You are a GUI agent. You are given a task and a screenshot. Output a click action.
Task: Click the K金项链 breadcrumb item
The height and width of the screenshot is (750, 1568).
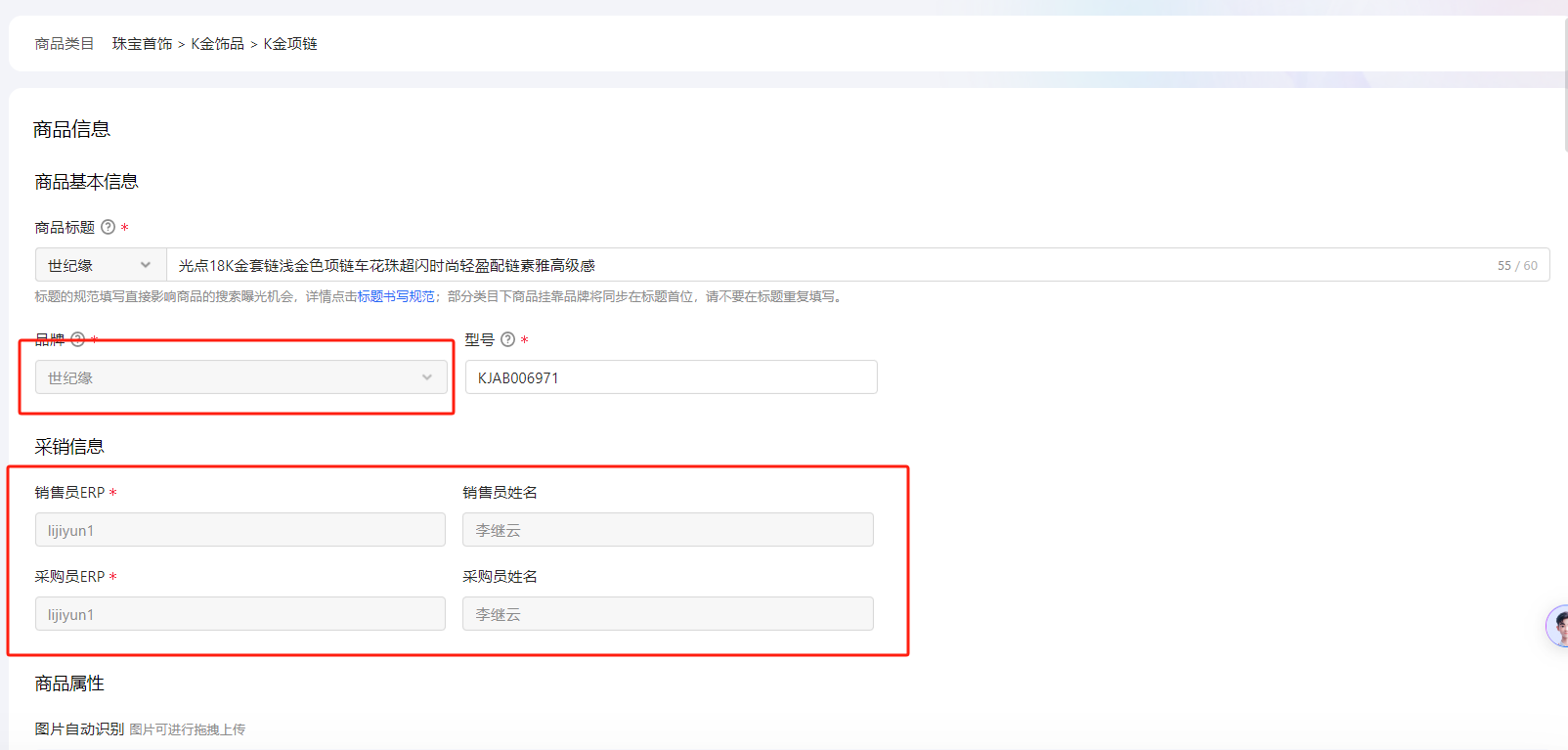pyautogui.click(x=290, y=44)
